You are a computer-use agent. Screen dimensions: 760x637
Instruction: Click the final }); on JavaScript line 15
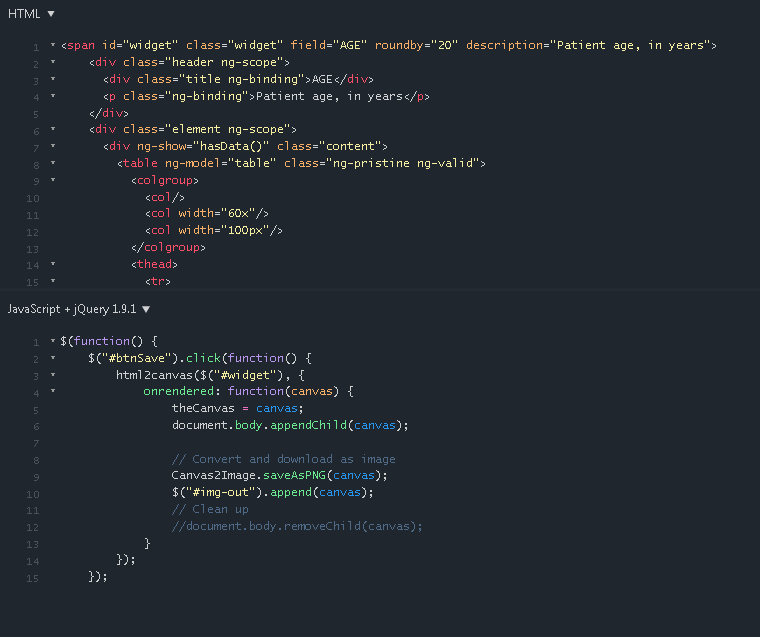click(98, 576)
